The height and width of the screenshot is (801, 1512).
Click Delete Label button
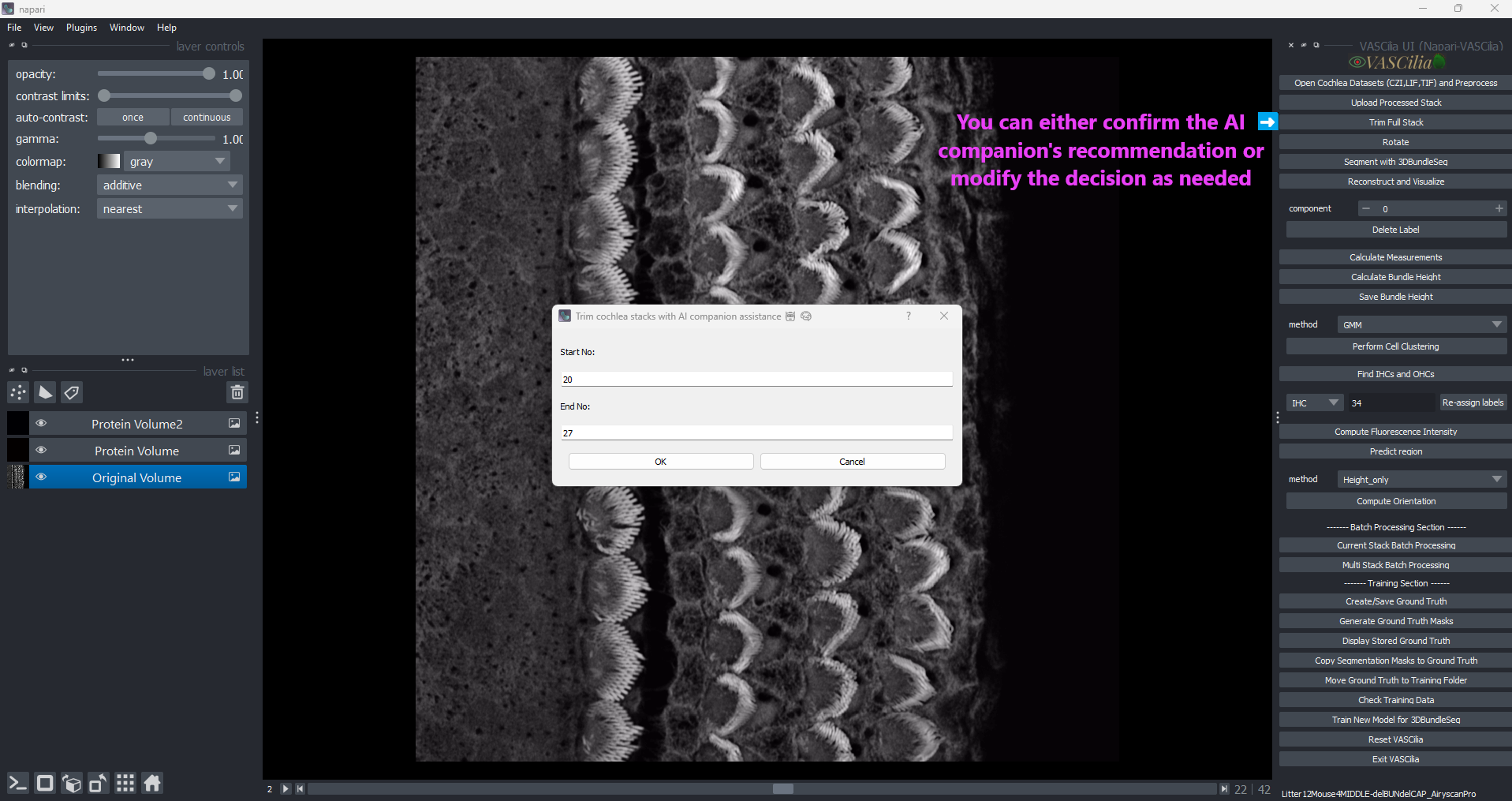click(1396, 230)
